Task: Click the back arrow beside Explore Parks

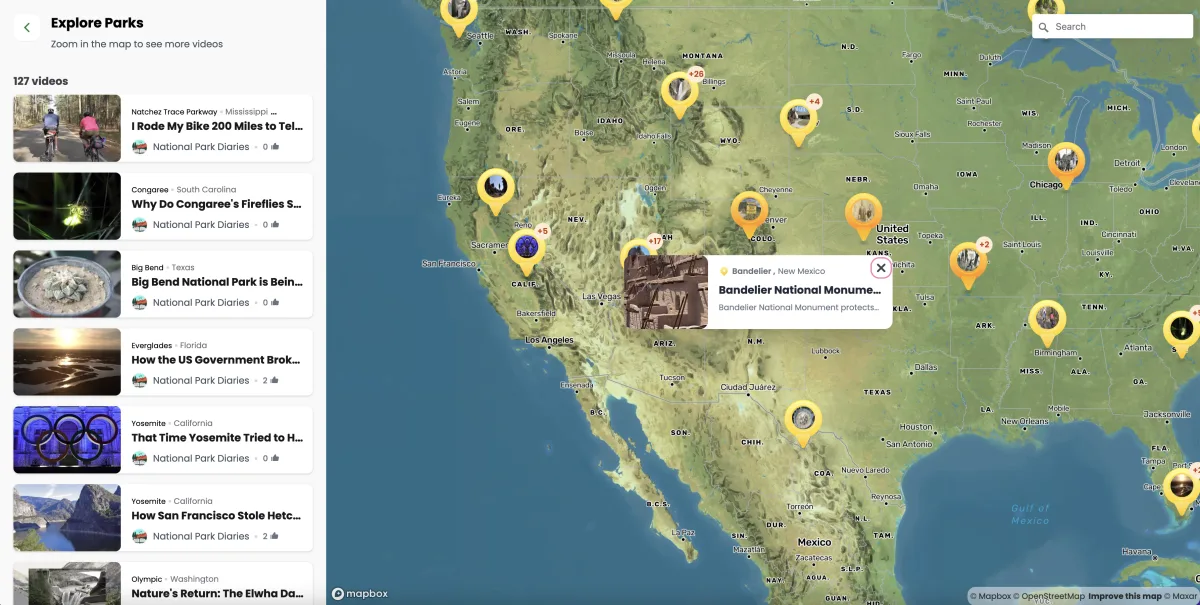Action: click(27, 28)
